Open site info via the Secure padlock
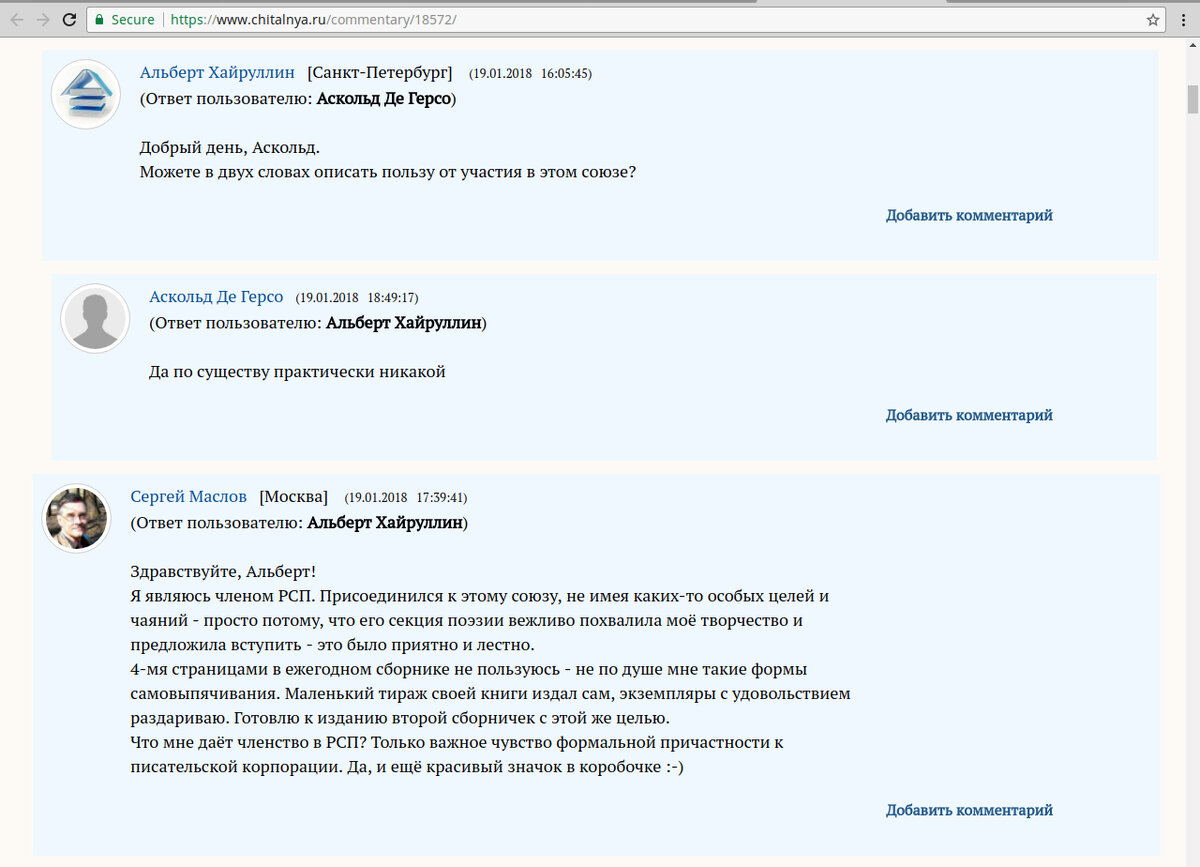Viewport: 1200px width, 867px height. pos(125,19)
